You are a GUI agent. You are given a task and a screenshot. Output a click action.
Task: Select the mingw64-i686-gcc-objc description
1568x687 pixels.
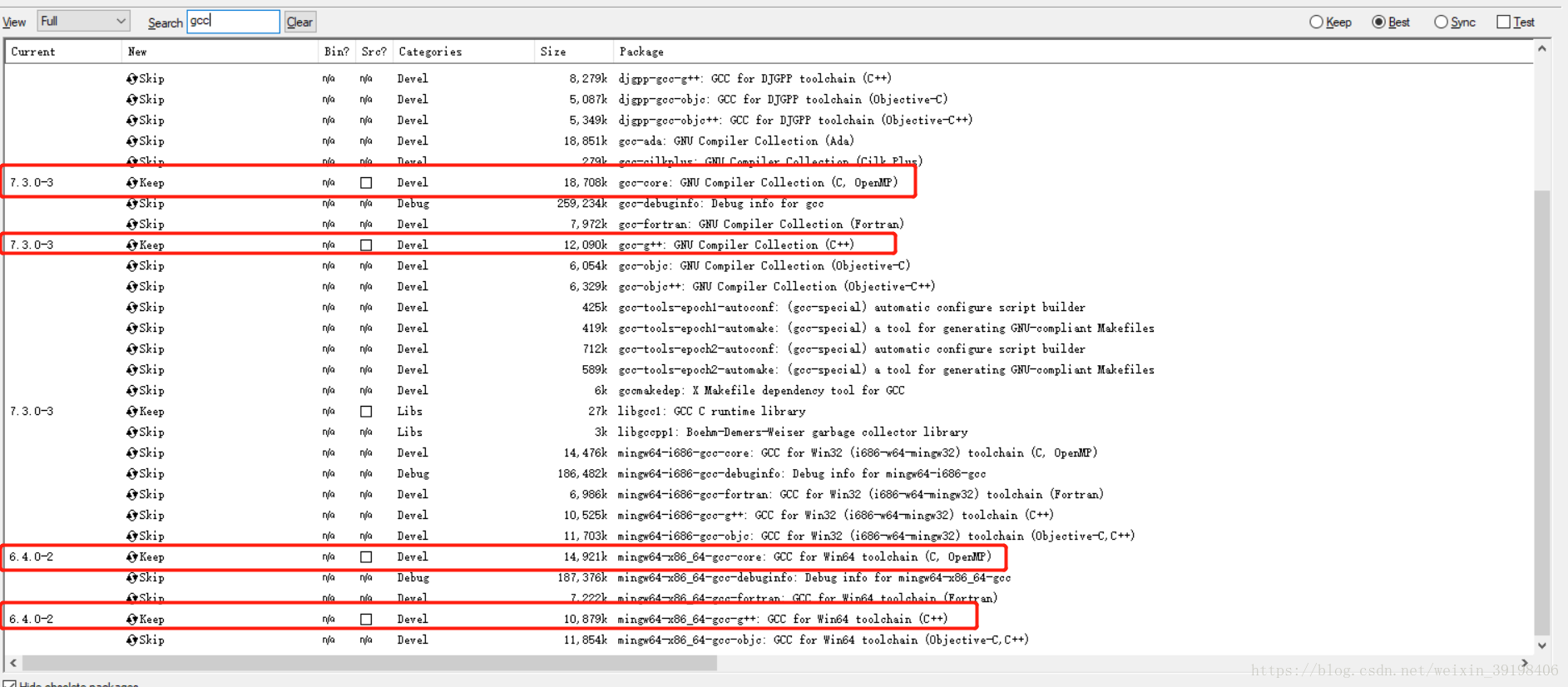pyautogui.click(x=876, y=536)
